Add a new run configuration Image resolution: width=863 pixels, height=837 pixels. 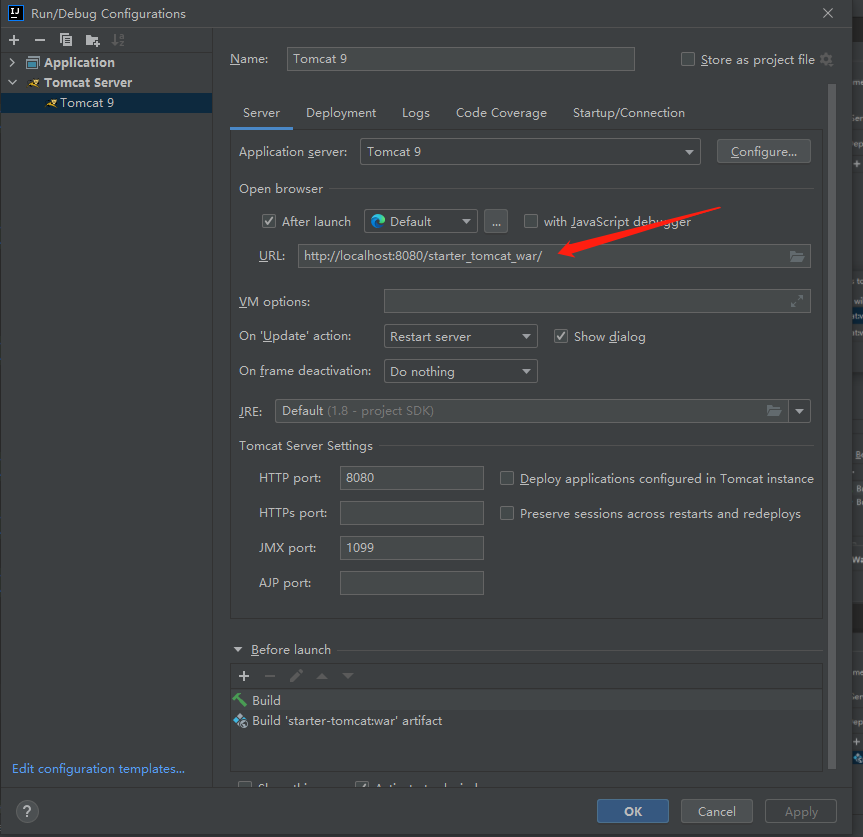(x=14, y=40)
